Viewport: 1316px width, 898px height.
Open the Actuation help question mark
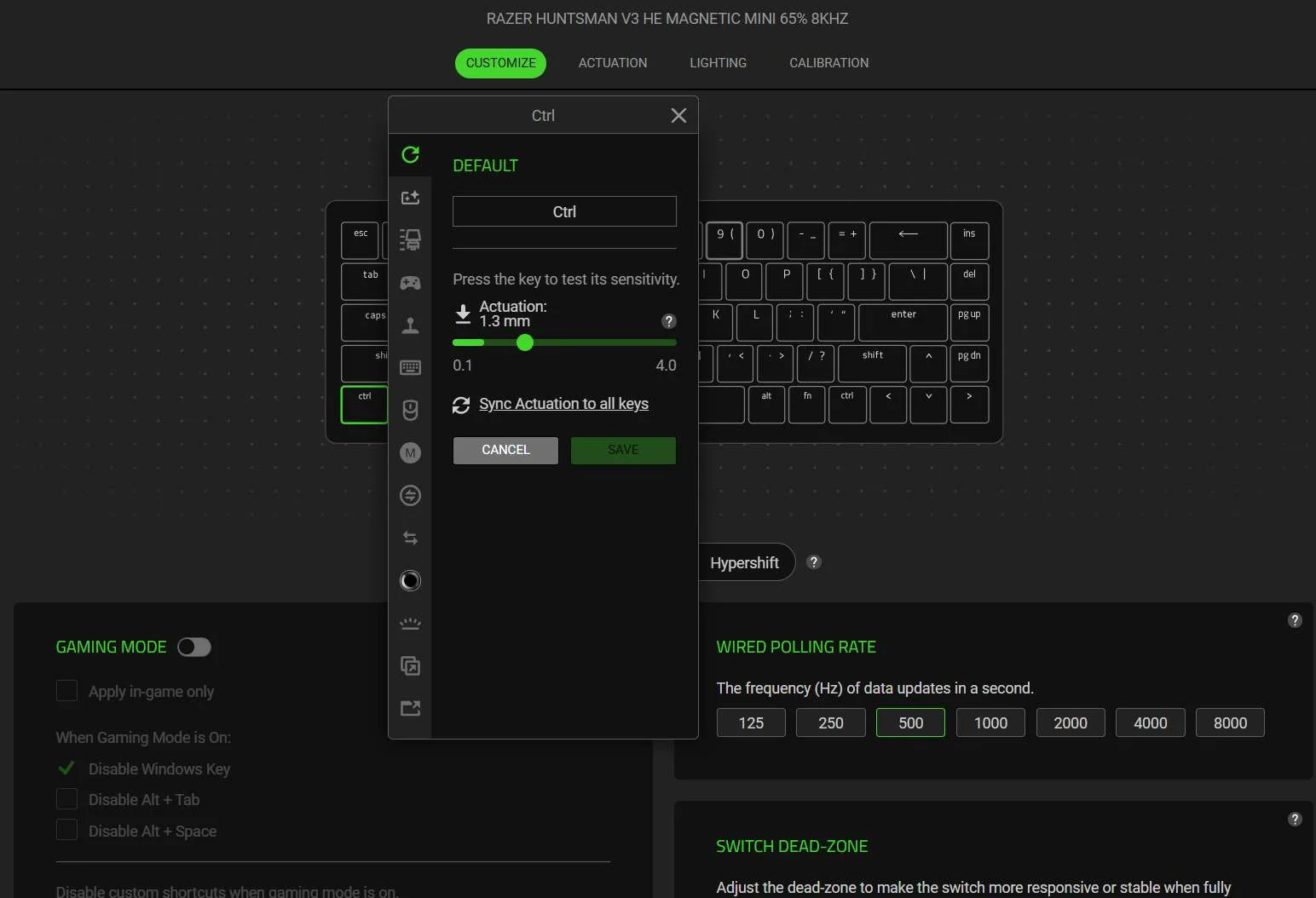click(669, 321)
